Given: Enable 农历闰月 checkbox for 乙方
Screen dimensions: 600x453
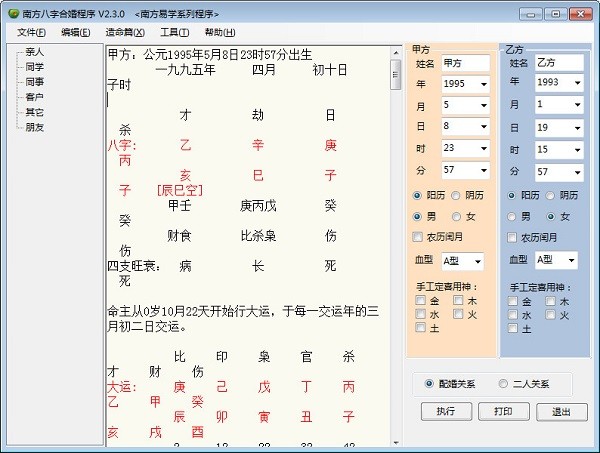Looking at the screenshot, I should coord(512,238).
